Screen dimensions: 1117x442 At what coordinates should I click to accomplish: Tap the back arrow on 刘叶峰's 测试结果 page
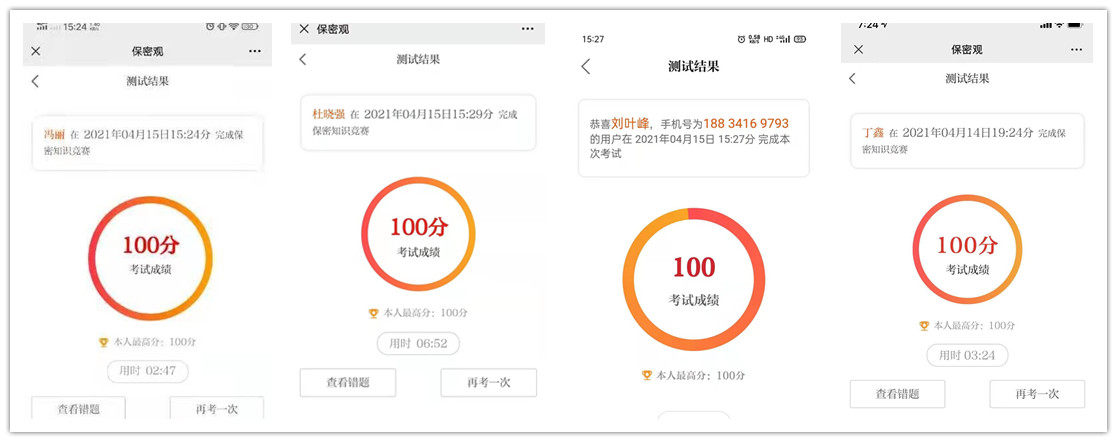tap(586, 67)
